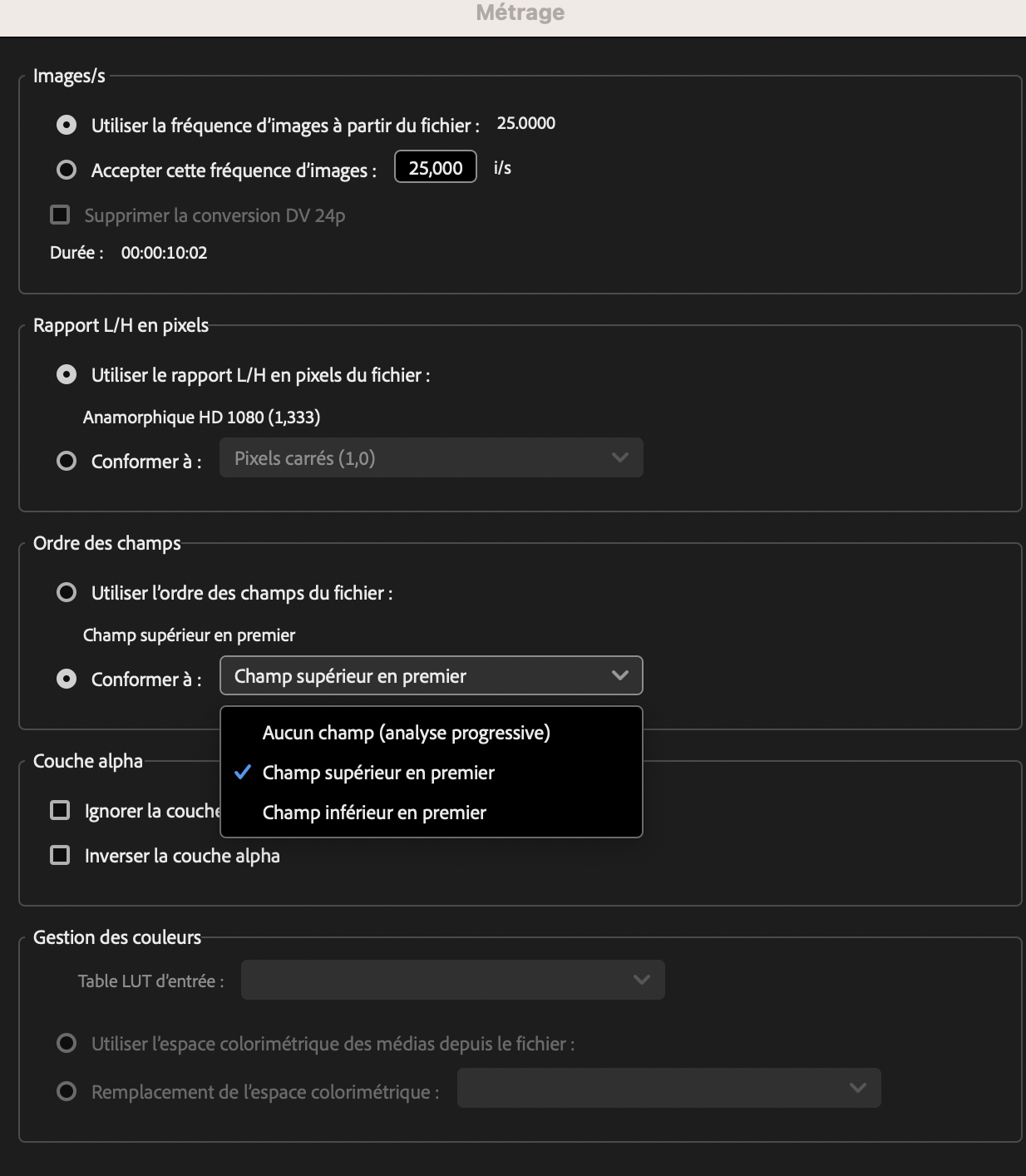
Task: Select "Utiliser le rapport L/H en pixels du fichier"
Action: [67, 375]
